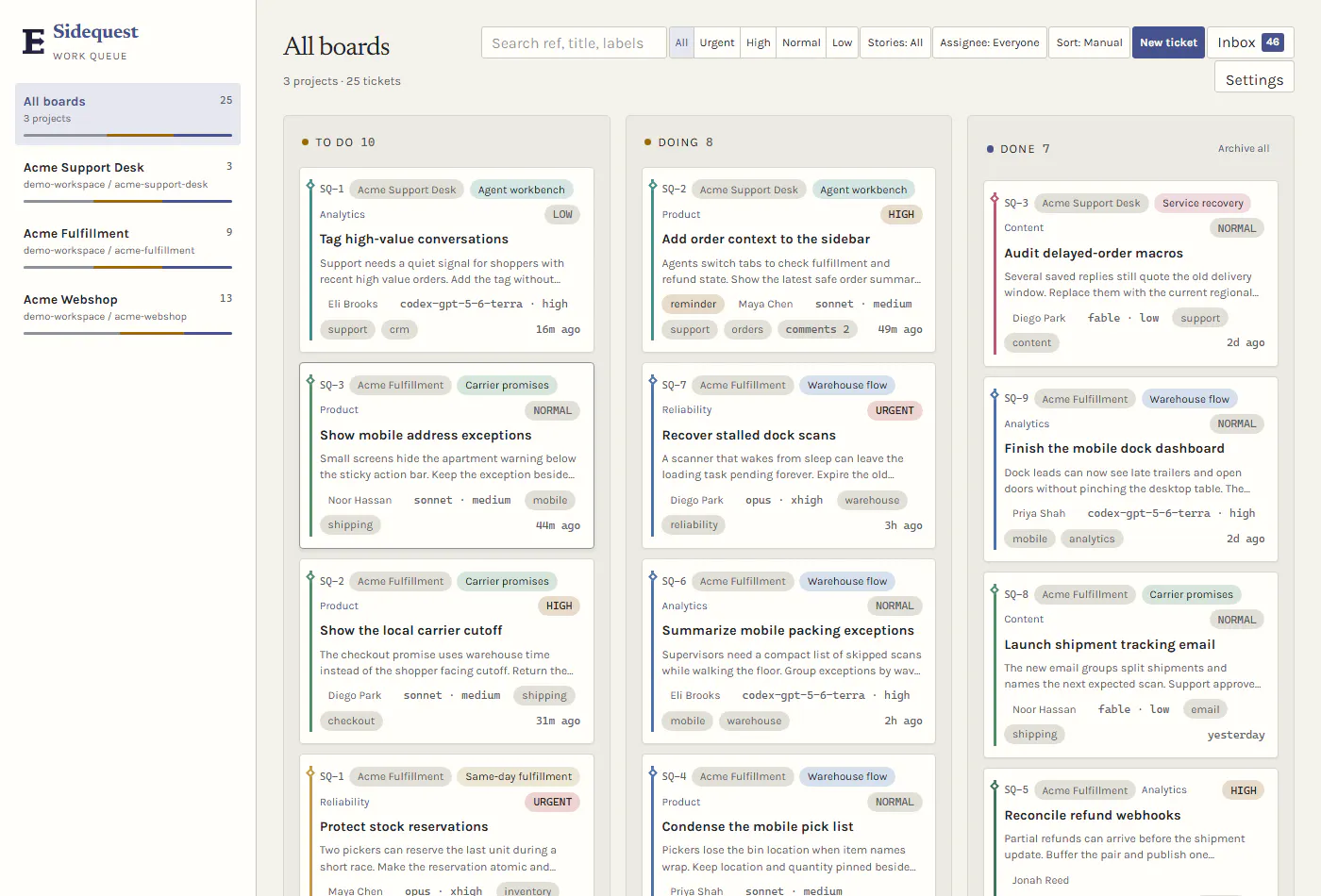Create a ticket with New ticket button

tap(1168, 42)
